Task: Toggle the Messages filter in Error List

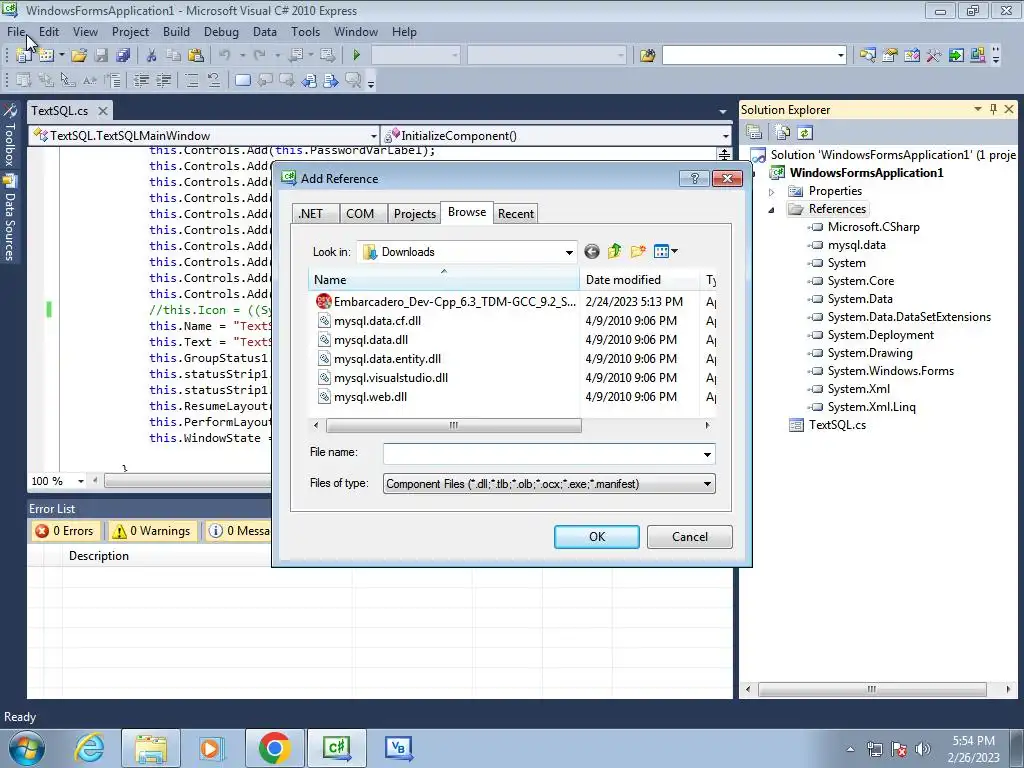Action: [x=238, y=531]
